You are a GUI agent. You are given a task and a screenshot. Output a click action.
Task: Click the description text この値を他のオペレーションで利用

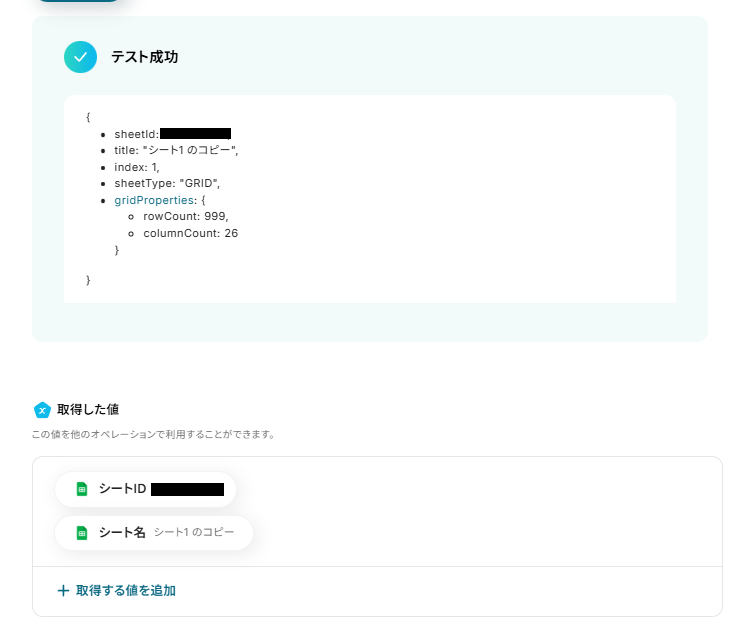[x=153, y=434]
